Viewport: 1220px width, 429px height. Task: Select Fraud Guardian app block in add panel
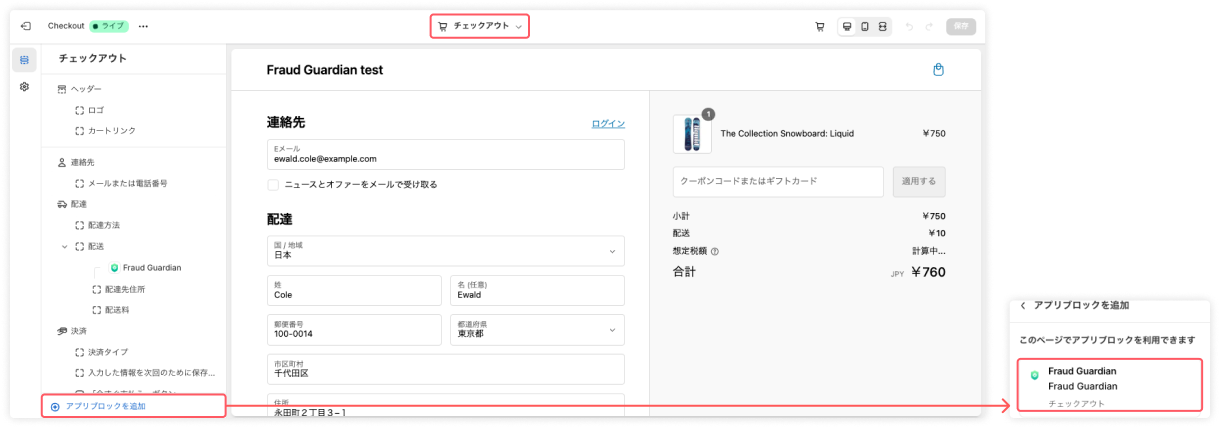pos(1109,385)
